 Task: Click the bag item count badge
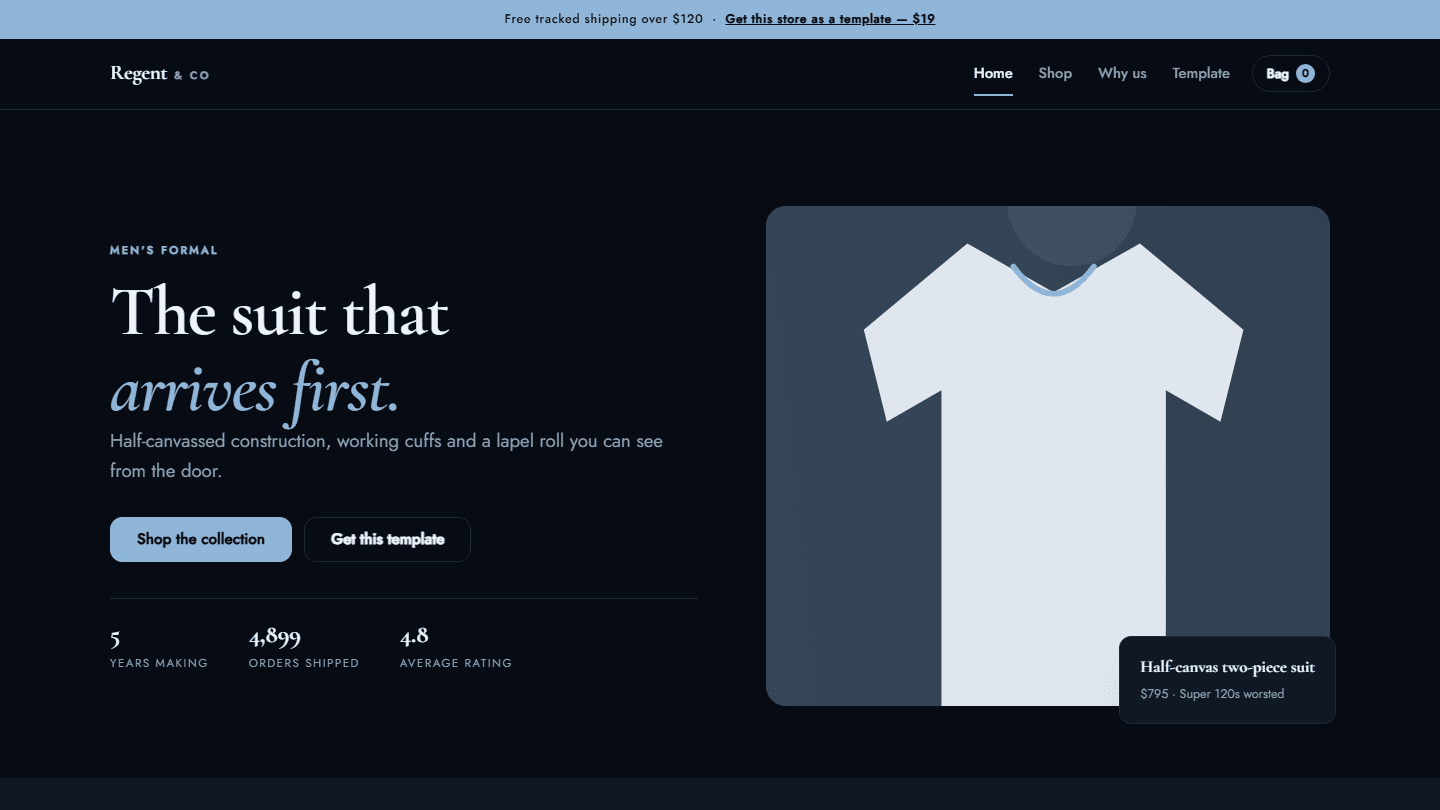point(1305,74)
